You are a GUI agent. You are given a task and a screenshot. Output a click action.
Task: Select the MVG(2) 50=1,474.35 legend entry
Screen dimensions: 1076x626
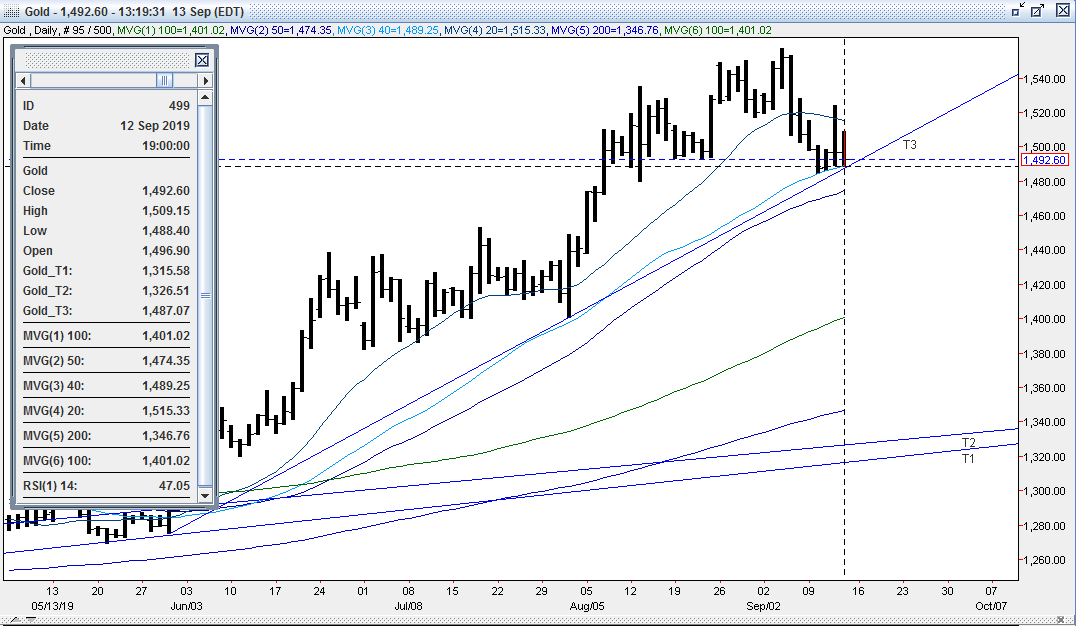(281, 30)
